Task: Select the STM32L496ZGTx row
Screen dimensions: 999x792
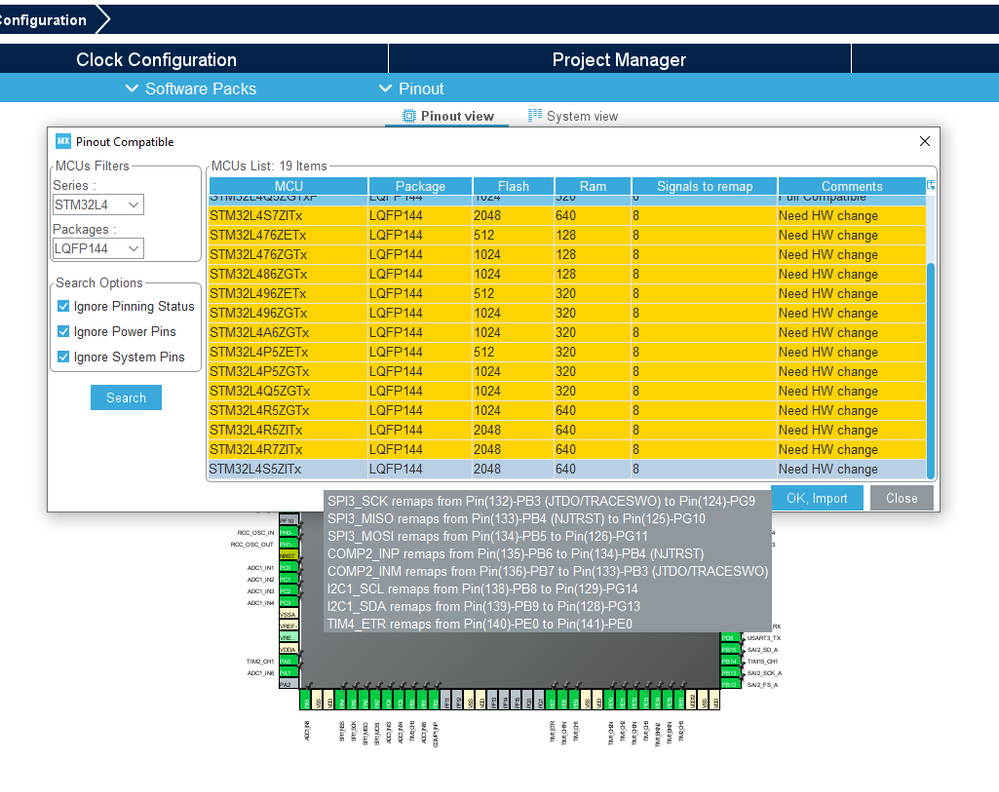Action: point(568,313)
